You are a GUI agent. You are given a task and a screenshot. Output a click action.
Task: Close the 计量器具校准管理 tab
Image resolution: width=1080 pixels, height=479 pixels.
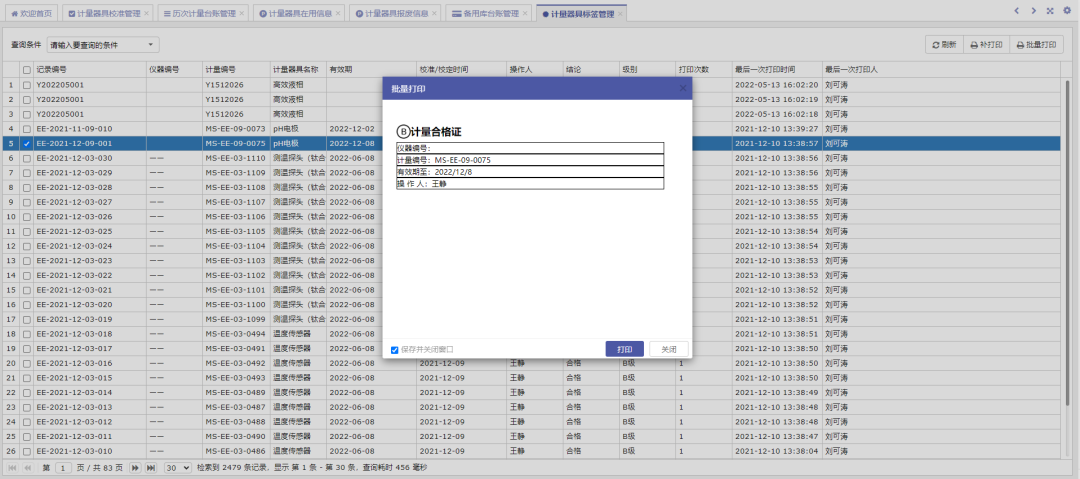point(146,13)
